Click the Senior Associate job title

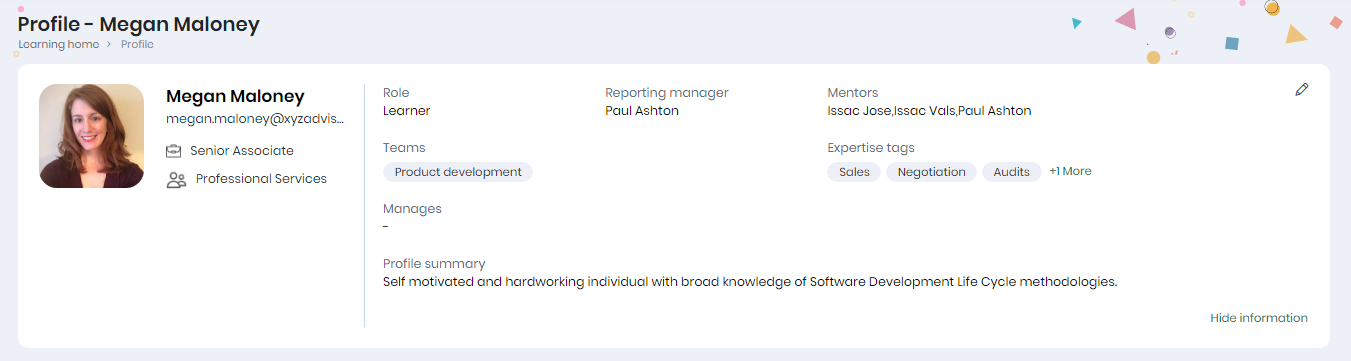(242, 151)
